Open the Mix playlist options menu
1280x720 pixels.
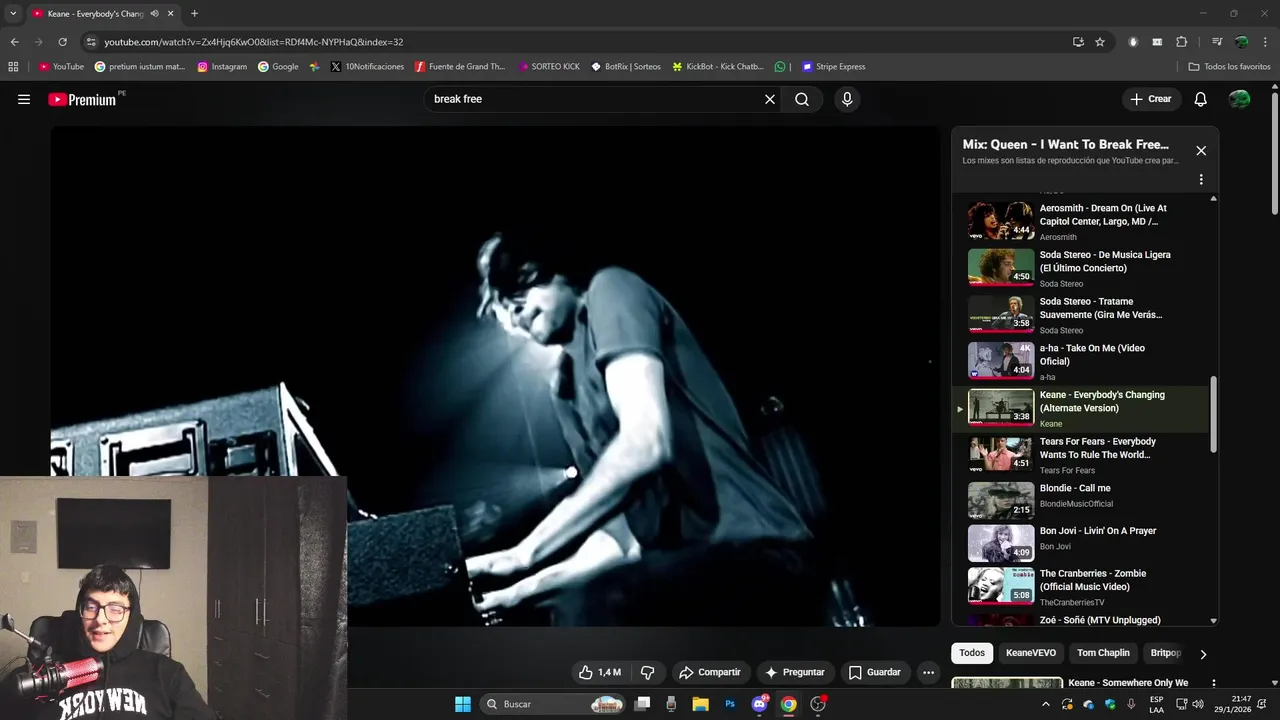point(1201,180)
